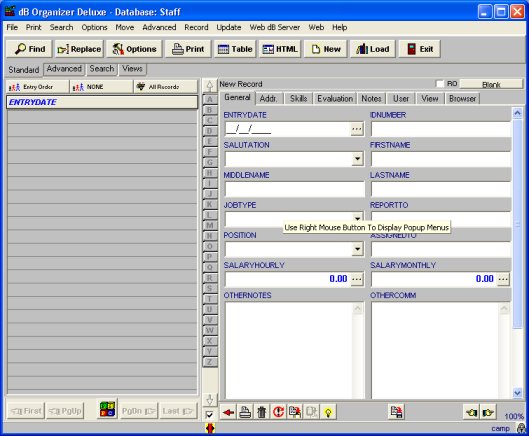Image resolution: width=529 pixels, height=436 pixels.
Task: Click the ENTRYDATE column header
Action: point(102,102)
